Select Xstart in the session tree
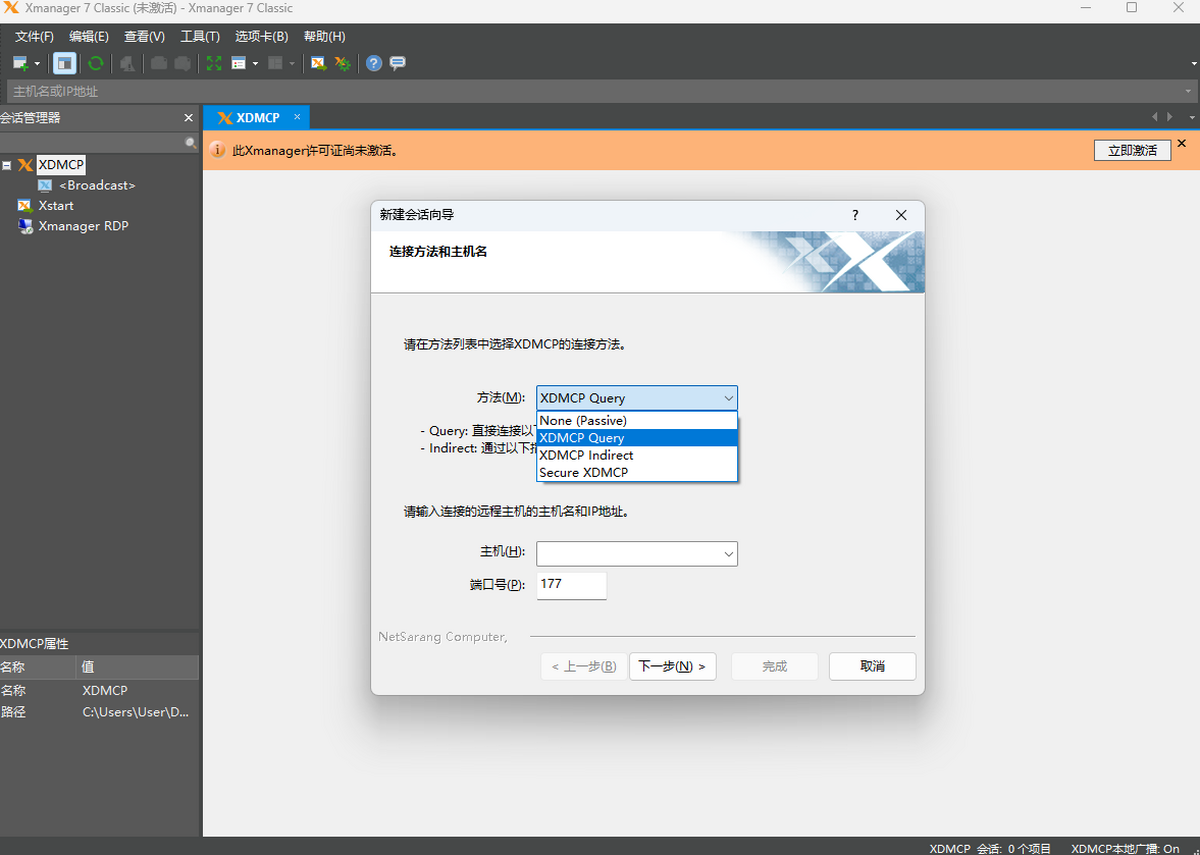Screen dimensions: 1200x855 coord(56,205)
